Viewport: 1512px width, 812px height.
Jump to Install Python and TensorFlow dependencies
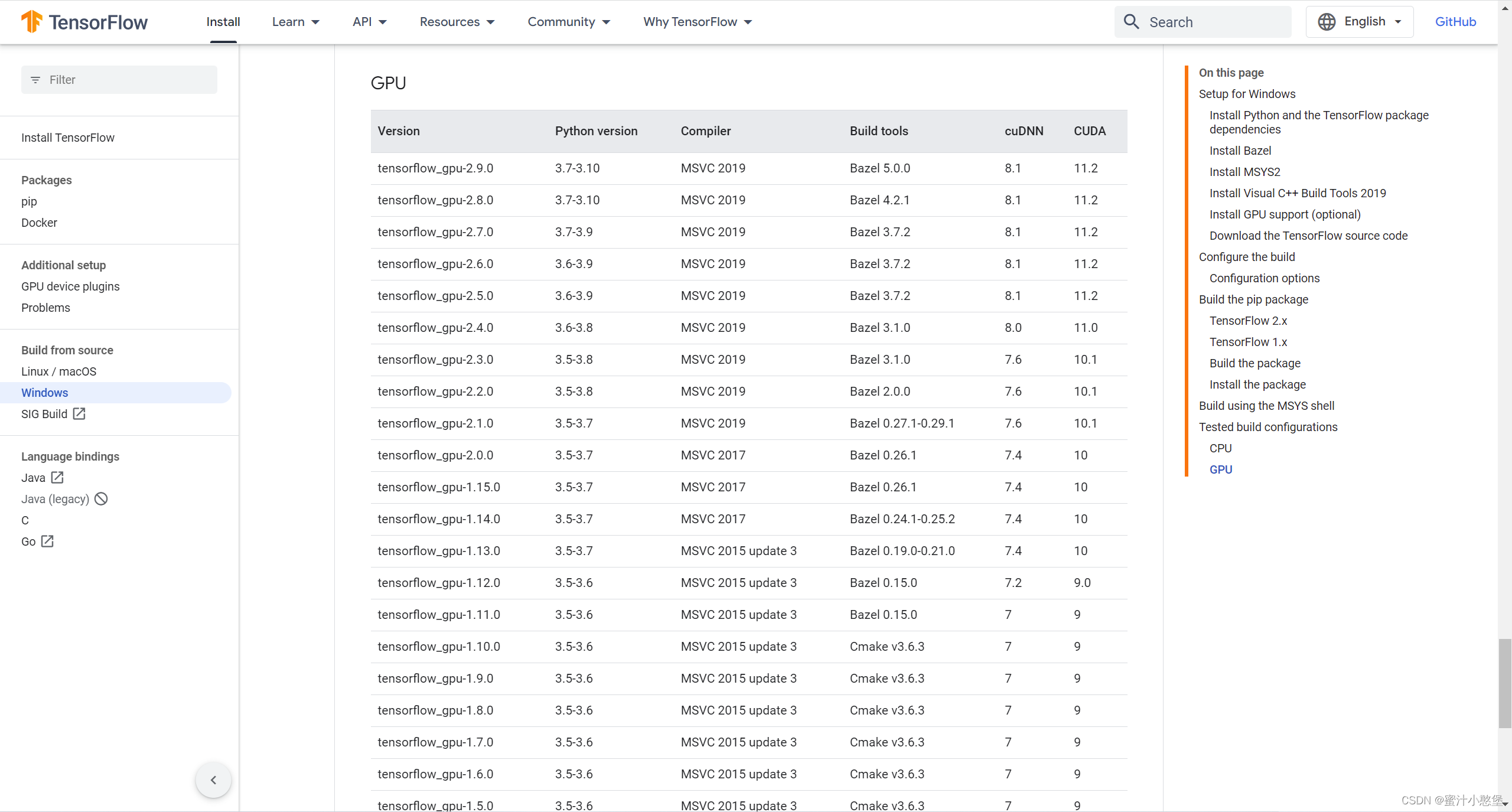[1319, 122]
